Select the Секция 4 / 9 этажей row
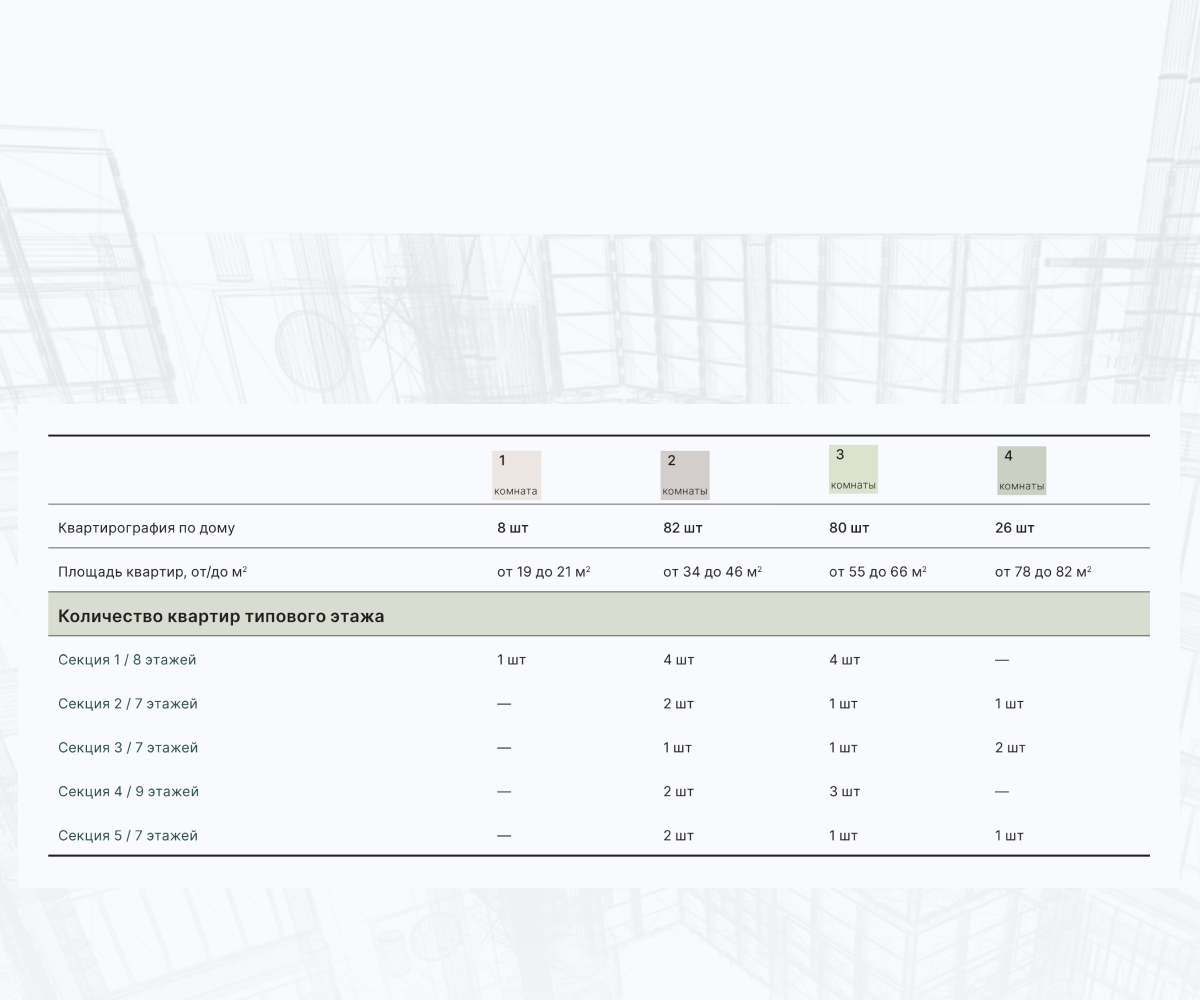 (128, 792)
